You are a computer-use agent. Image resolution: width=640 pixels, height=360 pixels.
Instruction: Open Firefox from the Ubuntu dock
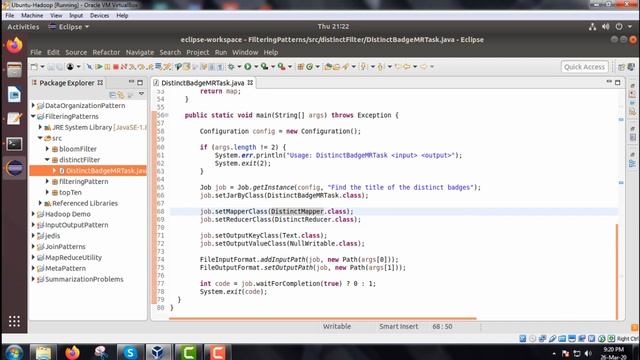[x=14, y=45]
